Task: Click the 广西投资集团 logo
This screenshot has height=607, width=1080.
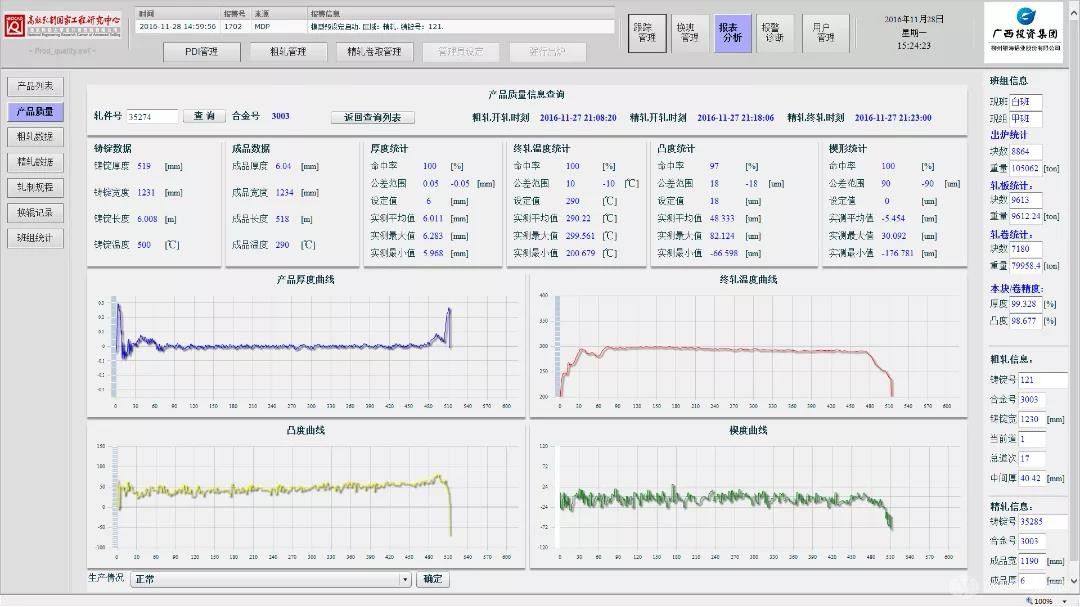Action: 1023,32
